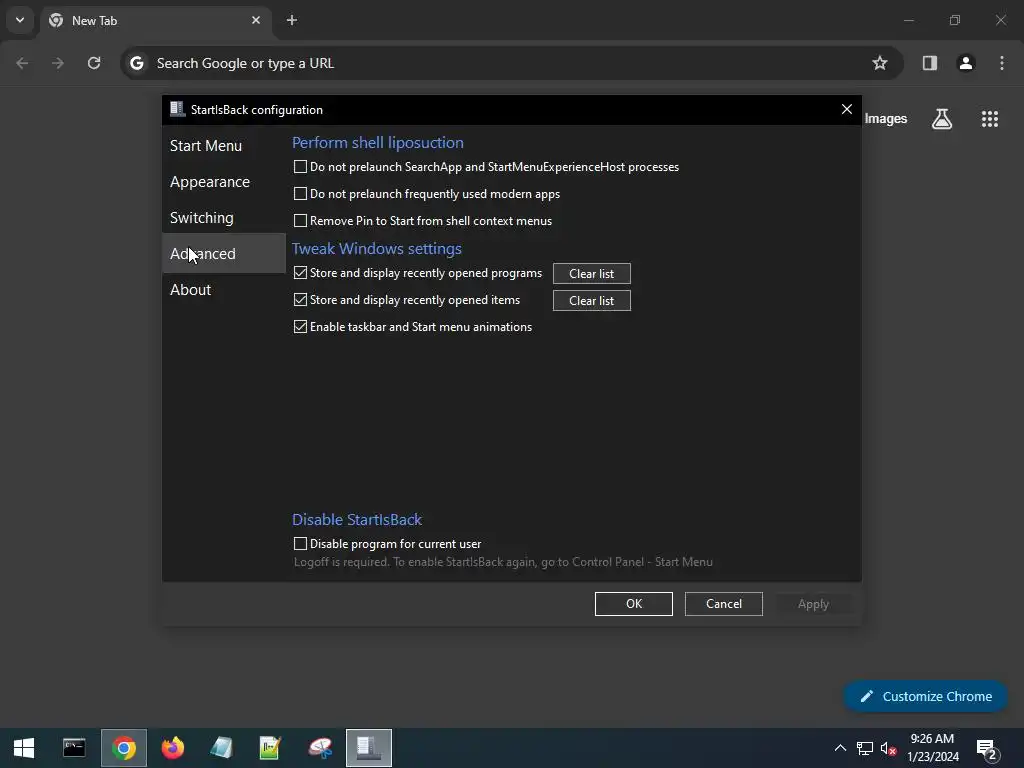Click the Chrome taskbar icon
Screen dimensions: 1024x768
pyautogui.click(x=123, y=748)
